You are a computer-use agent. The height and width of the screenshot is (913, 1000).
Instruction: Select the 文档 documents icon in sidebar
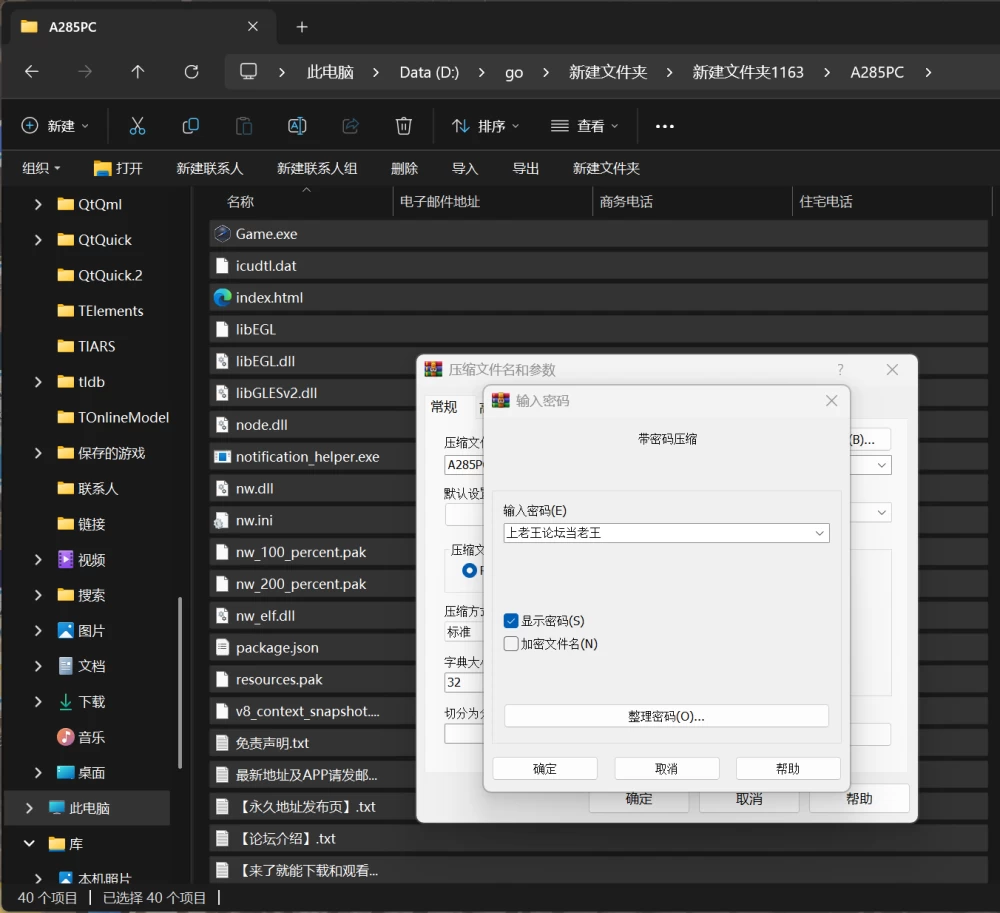65,666
